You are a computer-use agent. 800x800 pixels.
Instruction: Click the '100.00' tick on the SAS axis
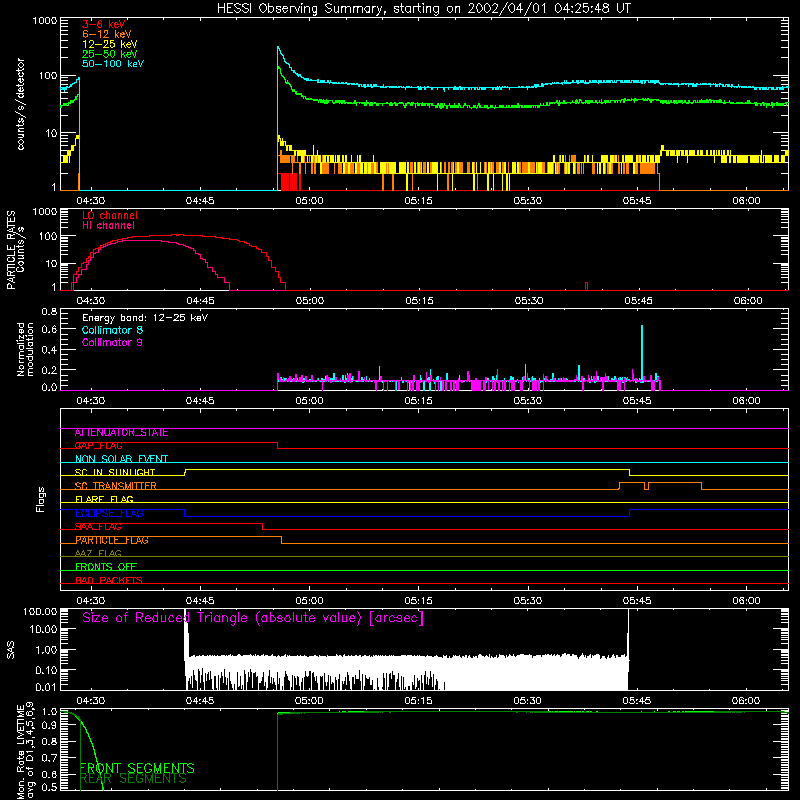tap(39, 611)
